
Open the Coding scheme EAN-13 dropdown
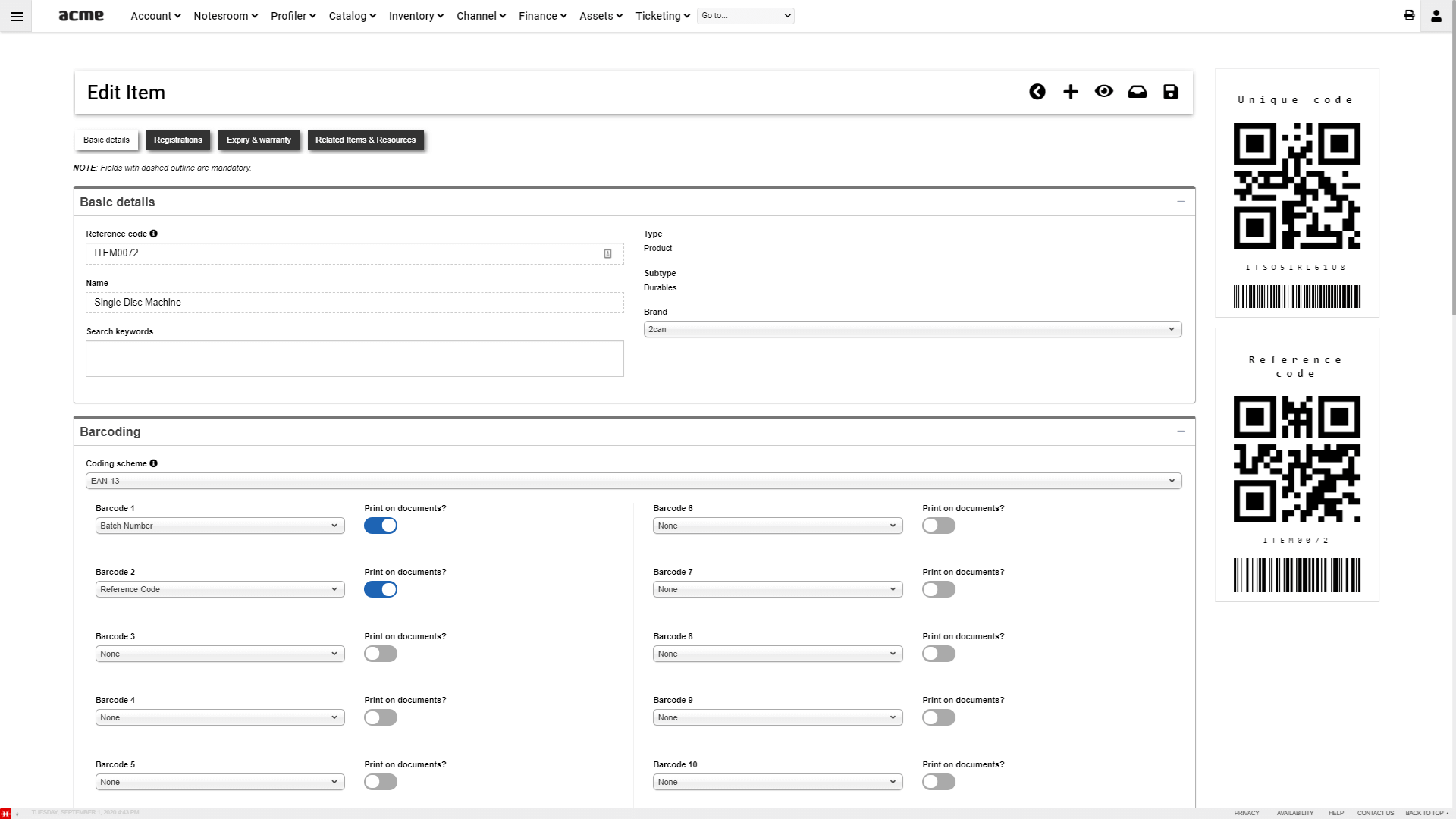(633, 481)
